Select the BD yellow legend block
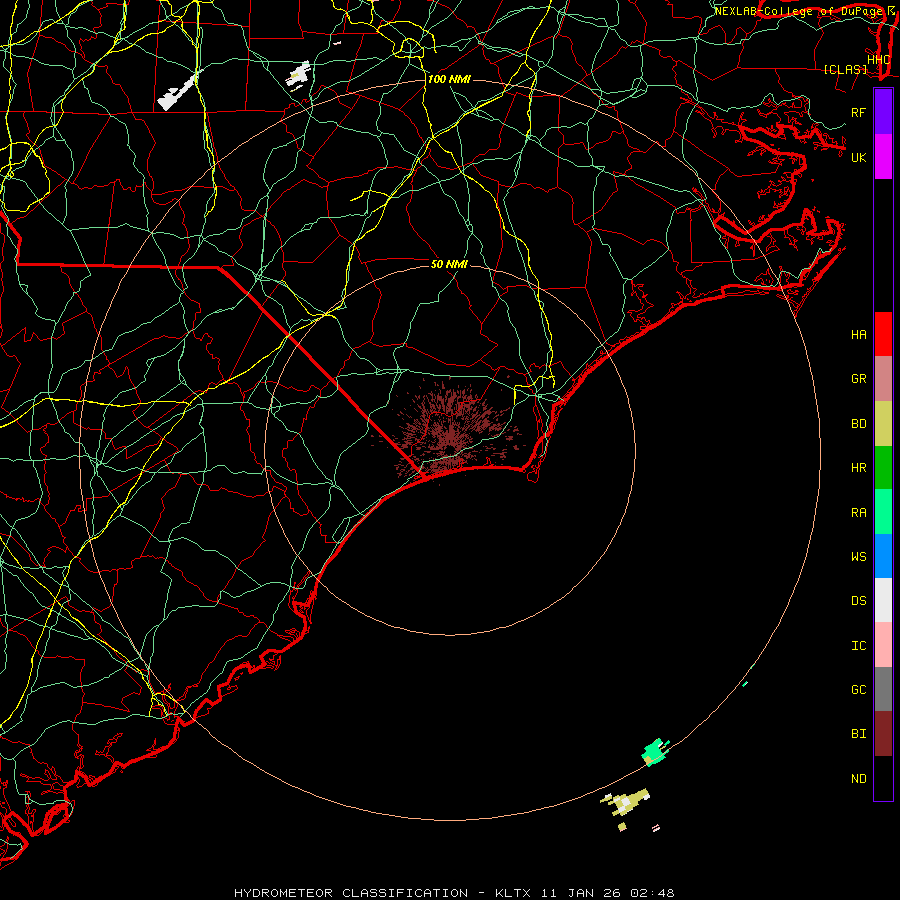This screenshot has height=900, width=900. (x=883, y=424)
